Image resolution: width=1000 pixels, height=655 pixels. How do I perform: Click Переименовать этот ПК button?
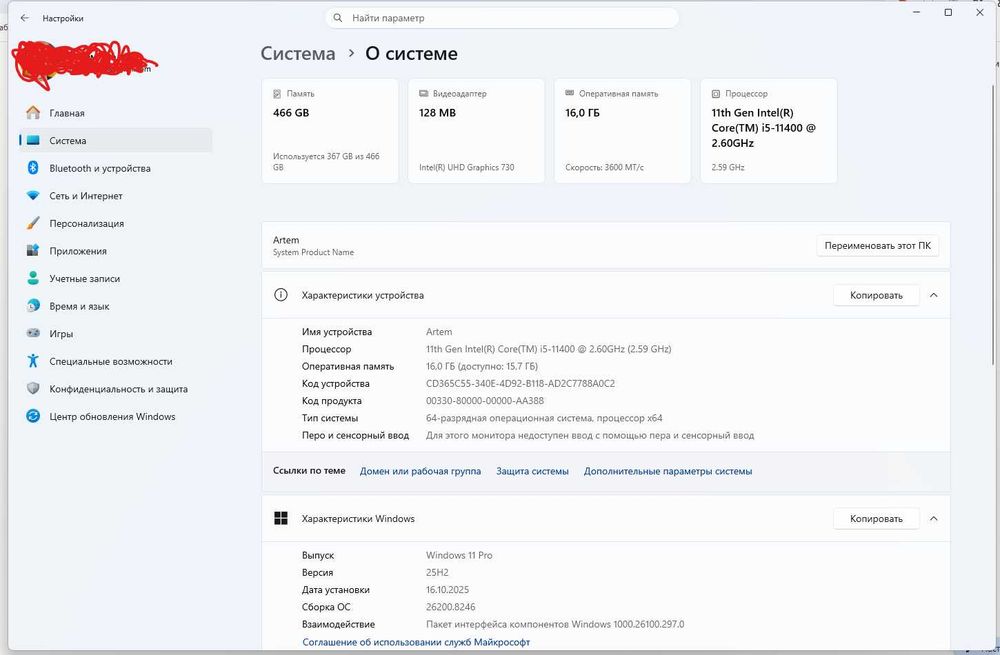(877, 246)
